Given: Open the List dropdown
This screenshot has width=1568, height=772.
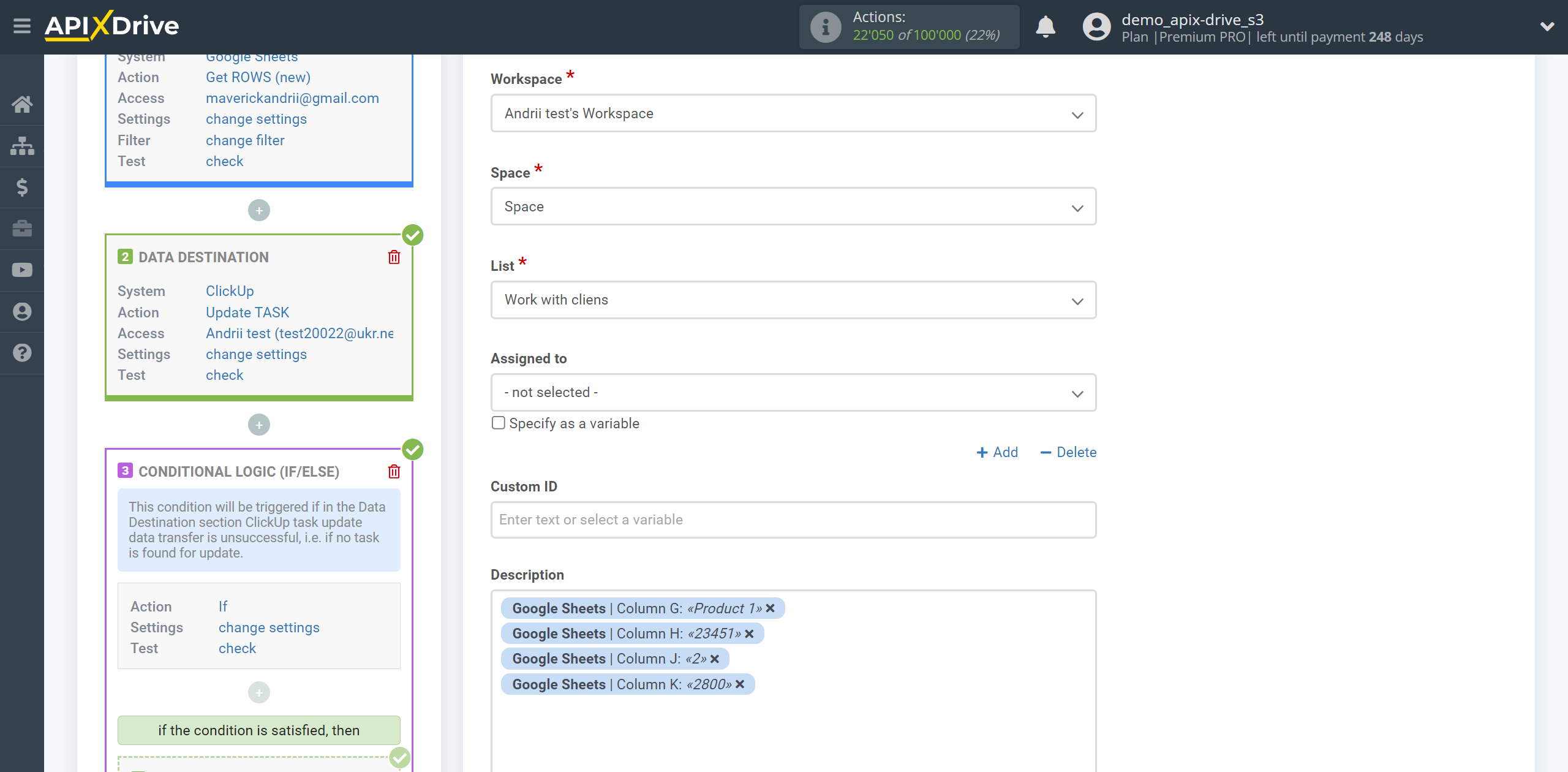Looking at the screenshot, I should [x=793, y=300].
